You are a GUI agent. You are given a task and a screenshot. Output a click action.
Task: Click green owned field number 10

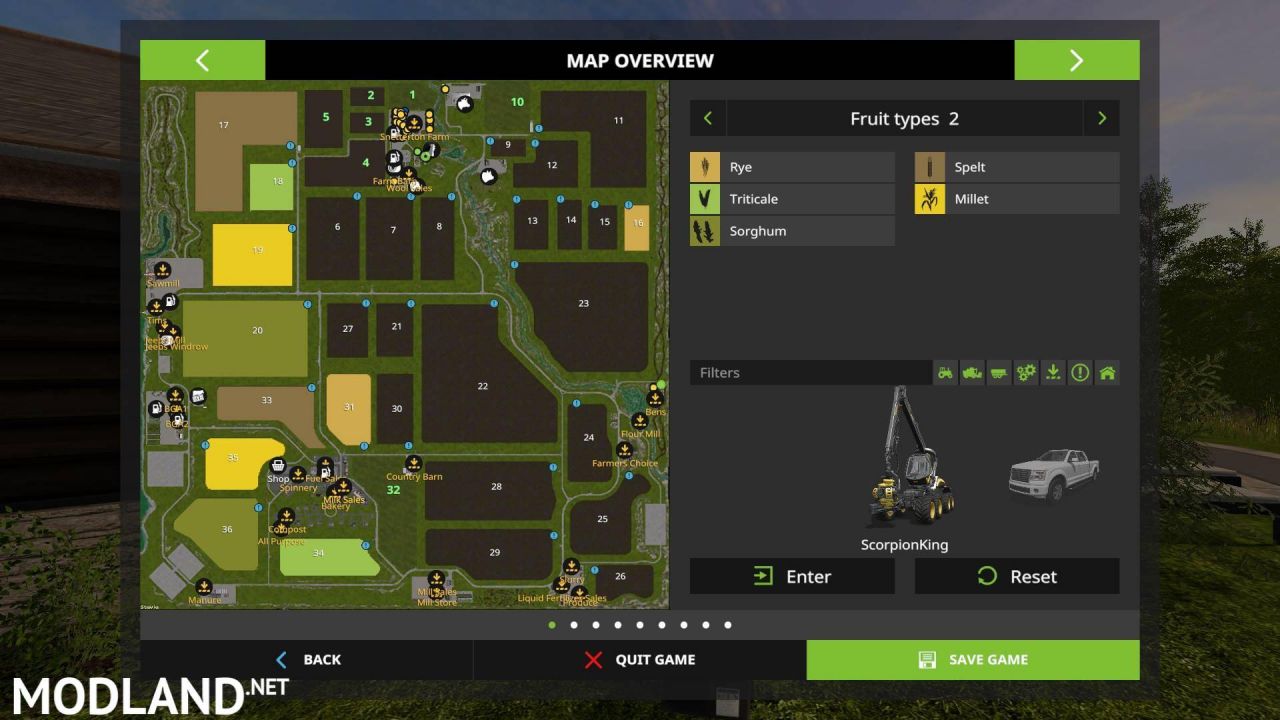pos(517,102)
